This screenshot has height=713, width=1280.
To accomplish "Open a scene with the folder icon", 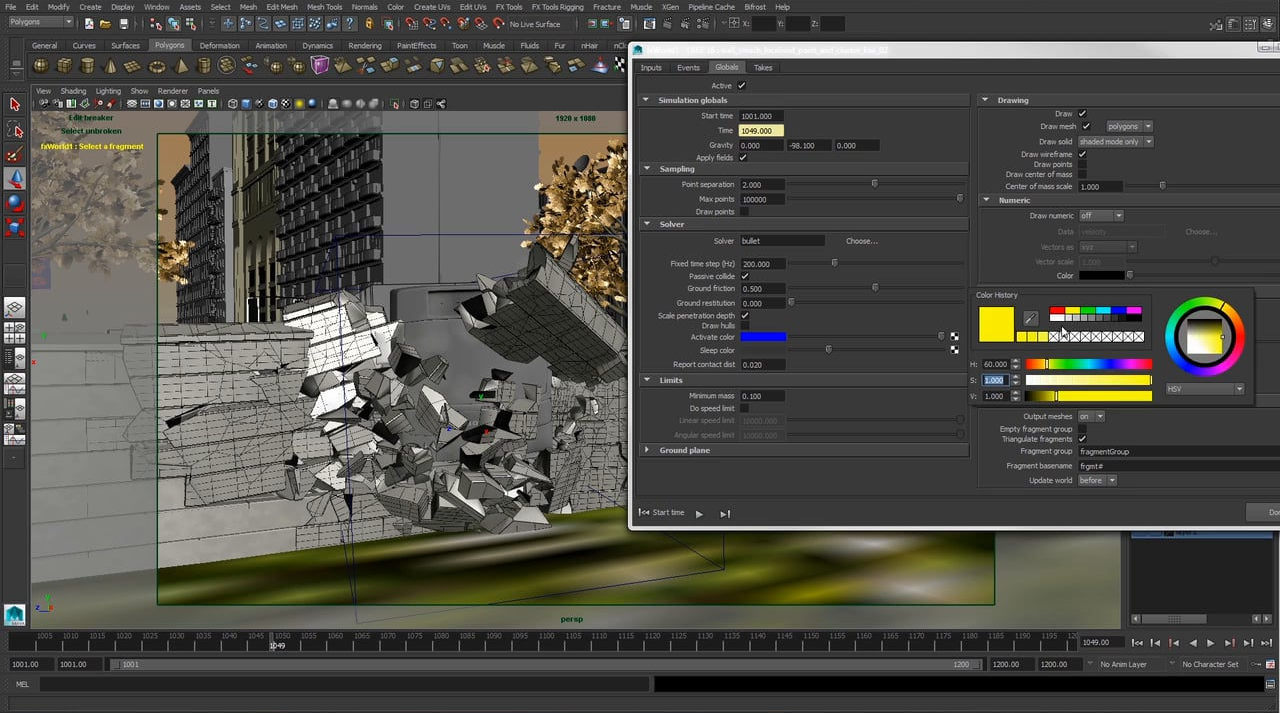I will pos(106,24).
